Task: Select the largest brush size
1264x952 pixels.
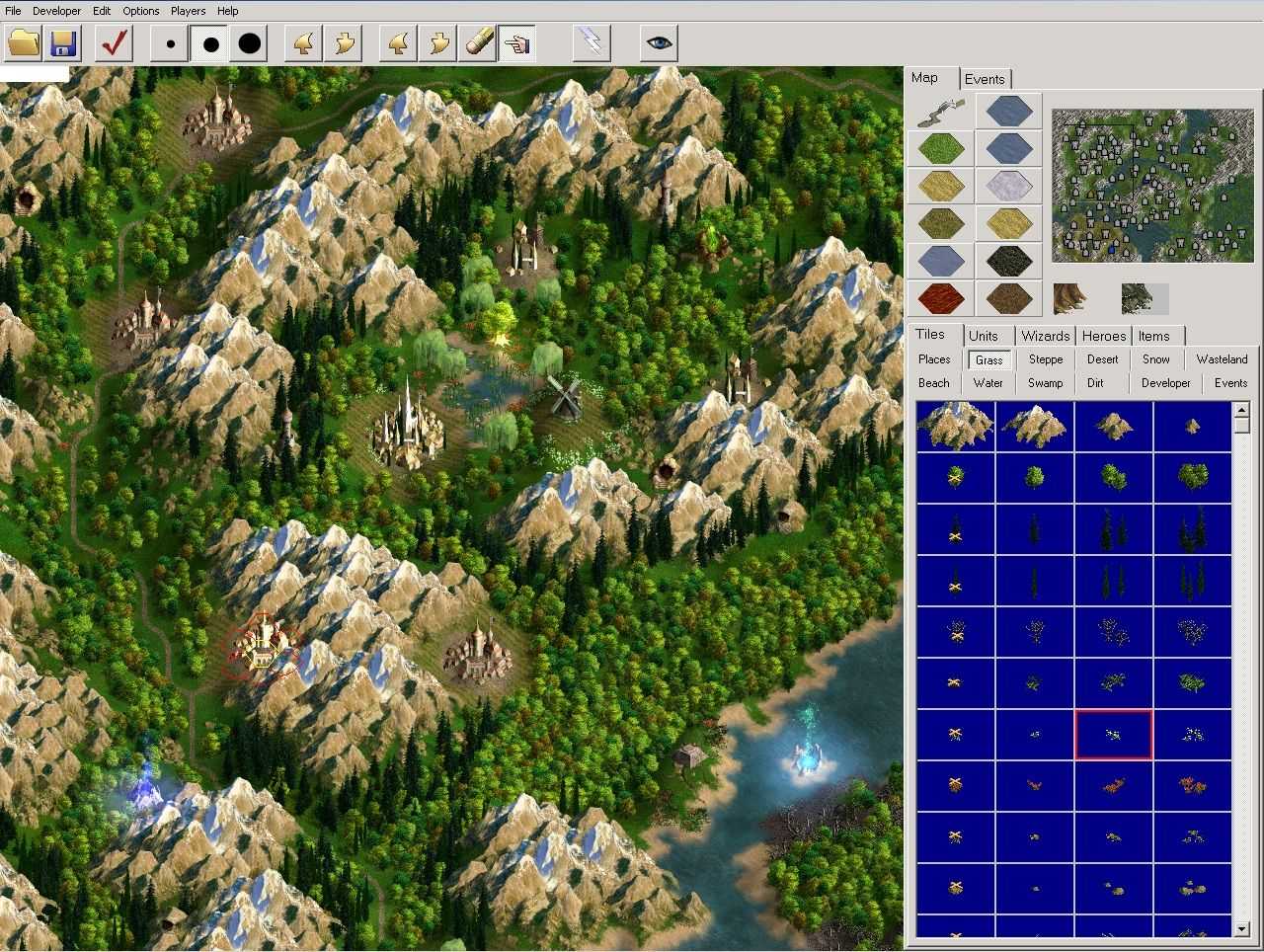Action: click(x=248, y=43)
